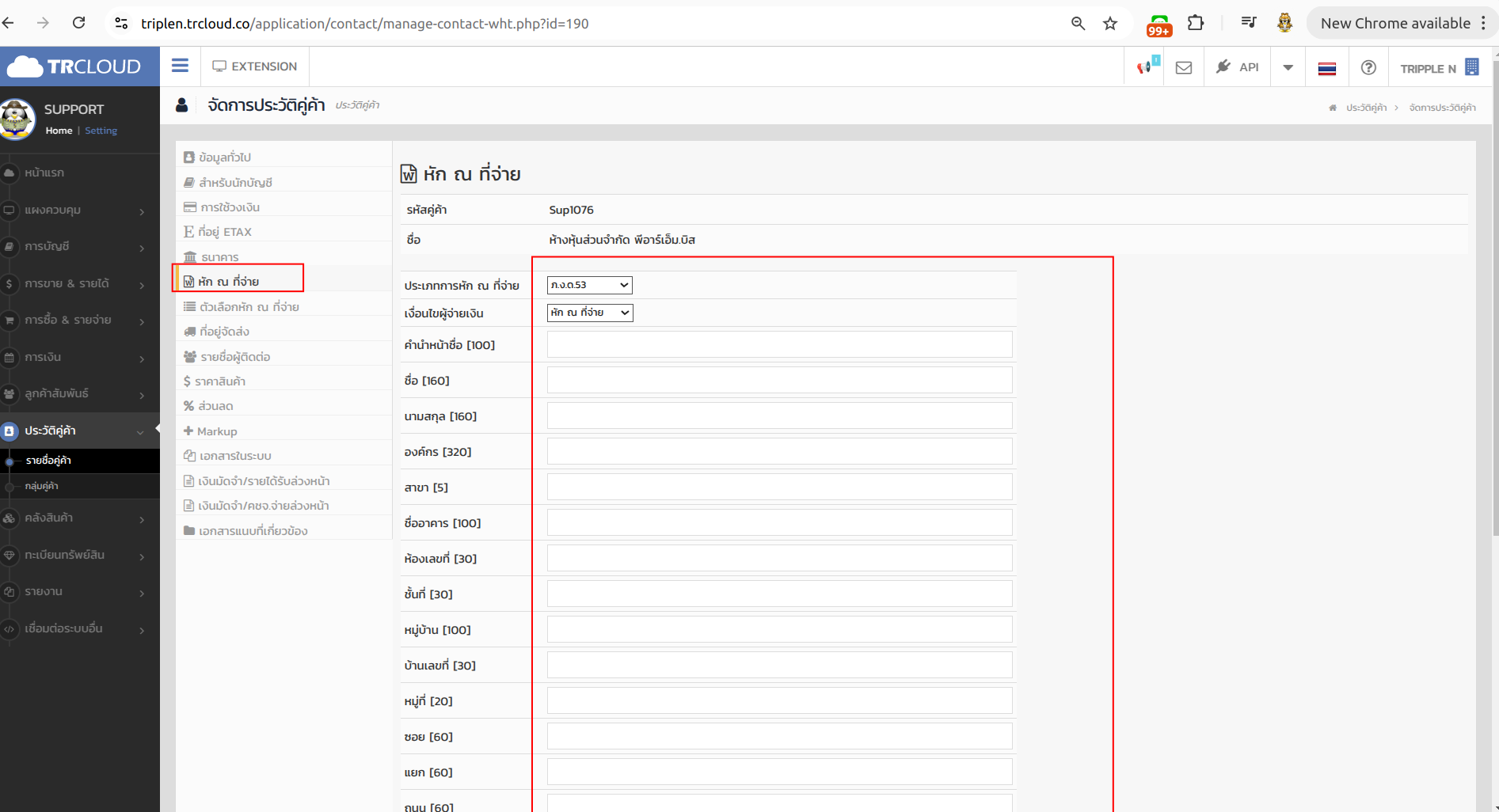This screenshot has height=812, width=1499.
Task: Focus the ชื่อ [160] input field
Action: (779, 380)
